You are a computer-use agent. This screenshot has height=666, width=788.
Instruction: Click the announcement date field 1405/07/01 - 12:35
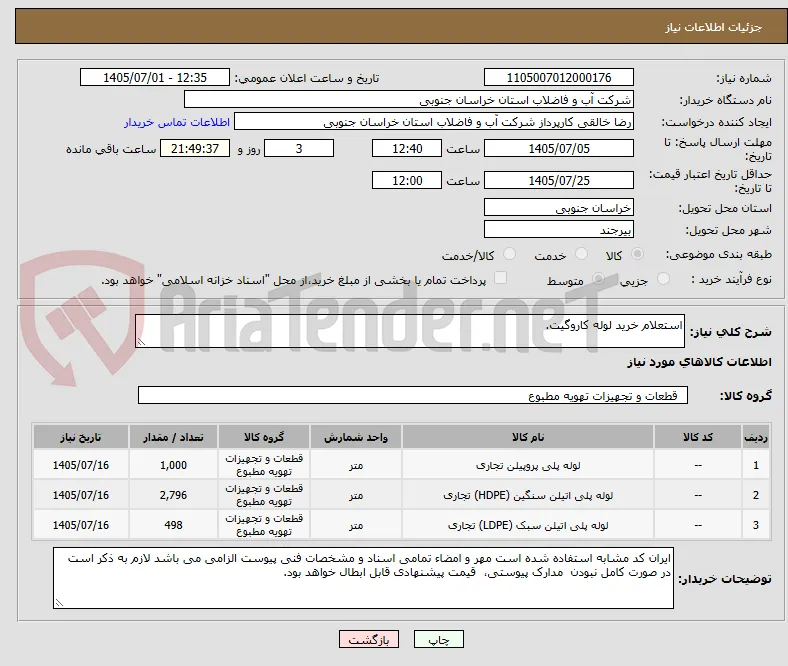click(155, 77)
